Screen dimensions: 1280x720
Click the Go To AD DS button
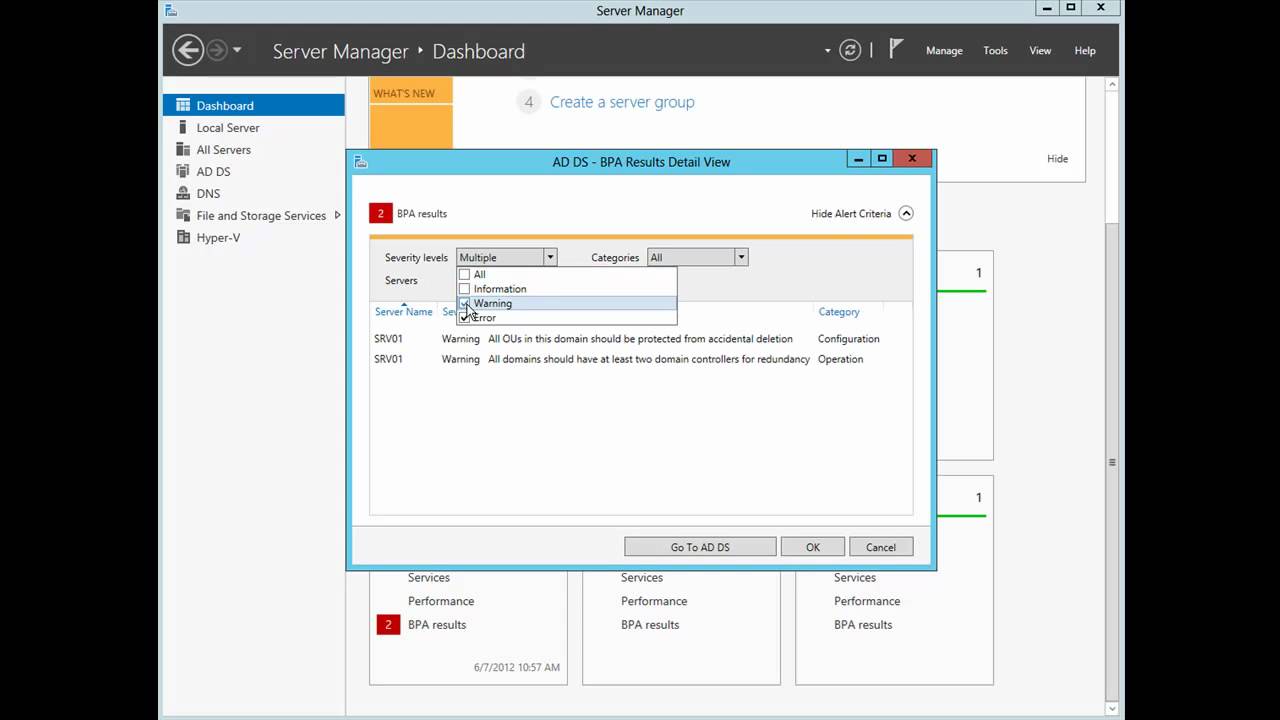[x=700, y=547]
